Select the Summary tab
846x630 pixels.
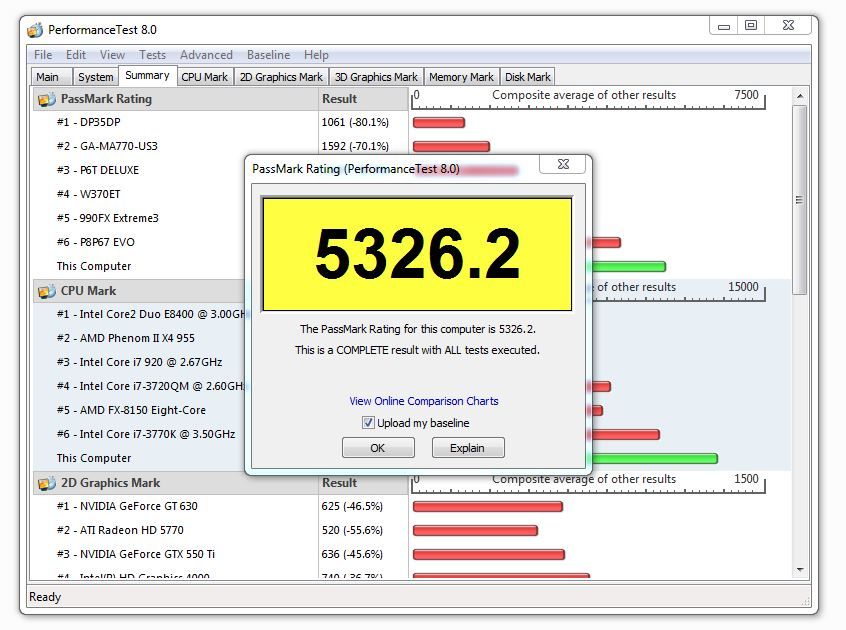[147, 76]
